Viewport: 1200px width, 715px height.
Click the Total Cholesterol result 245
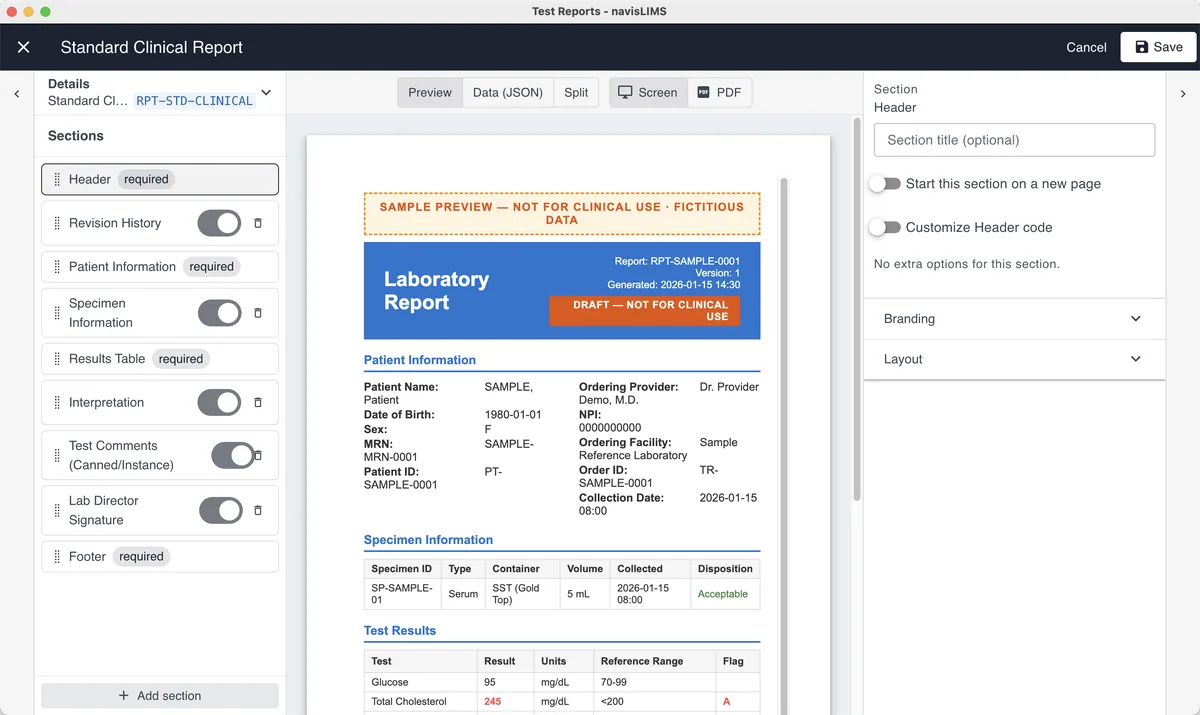click(x=493, y=702)
